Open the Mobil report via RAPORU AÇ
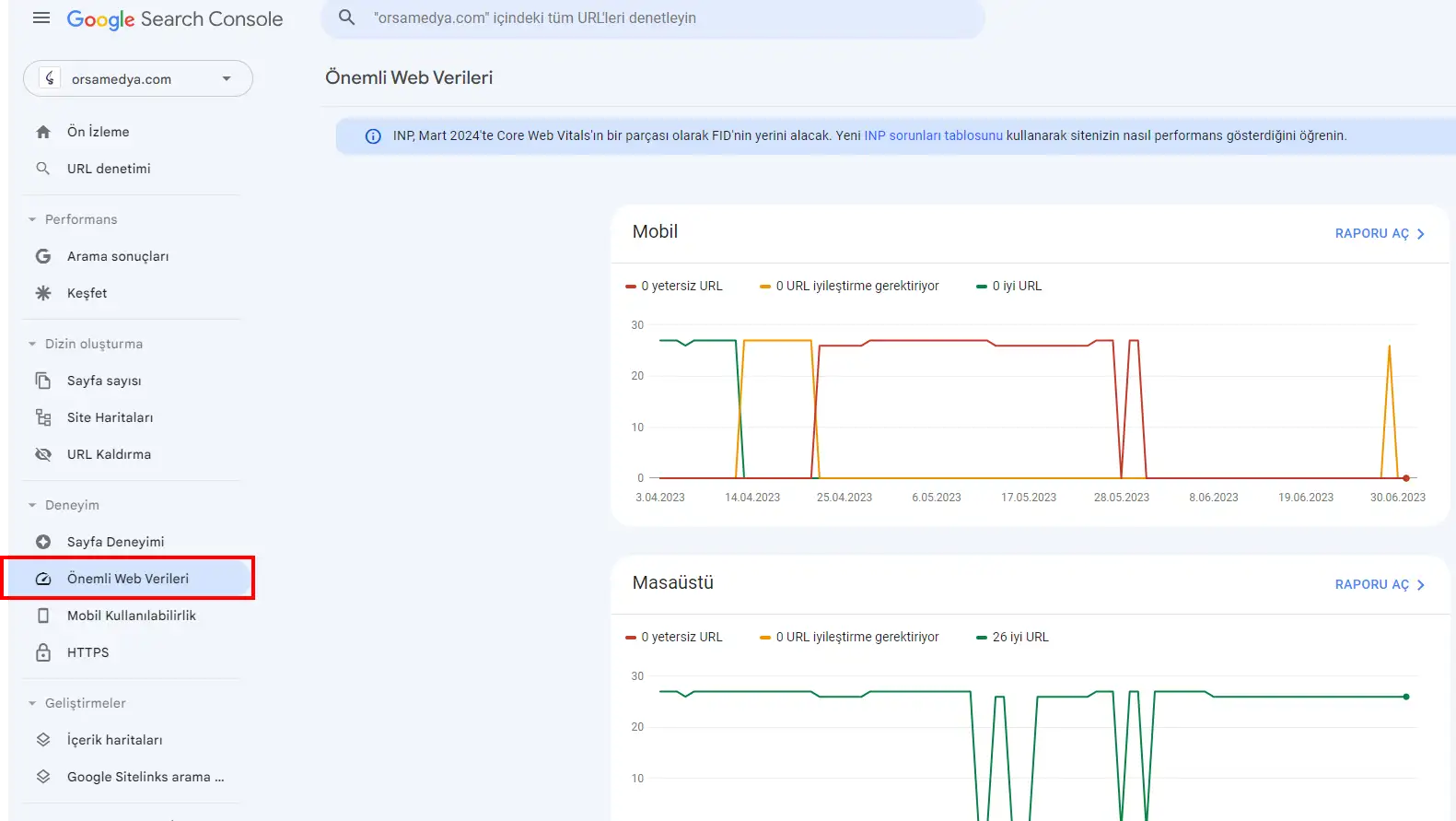 coord(1380,234)
